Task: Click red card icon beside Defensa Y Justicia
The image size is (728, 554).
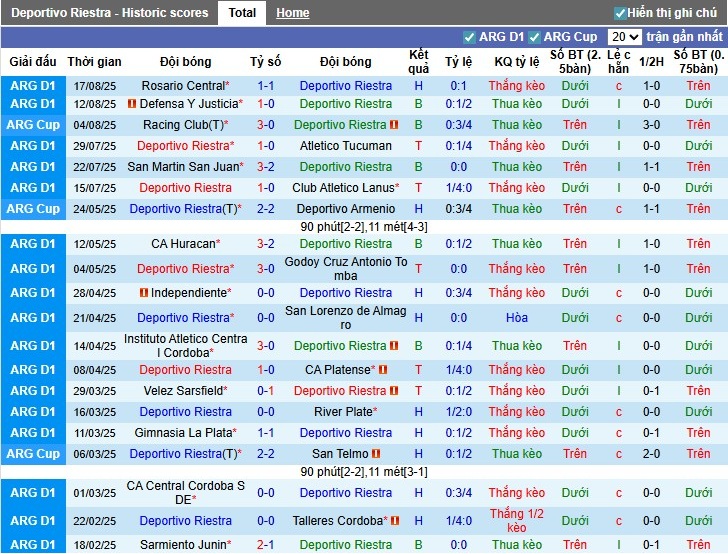Action: tap(131, 104)
